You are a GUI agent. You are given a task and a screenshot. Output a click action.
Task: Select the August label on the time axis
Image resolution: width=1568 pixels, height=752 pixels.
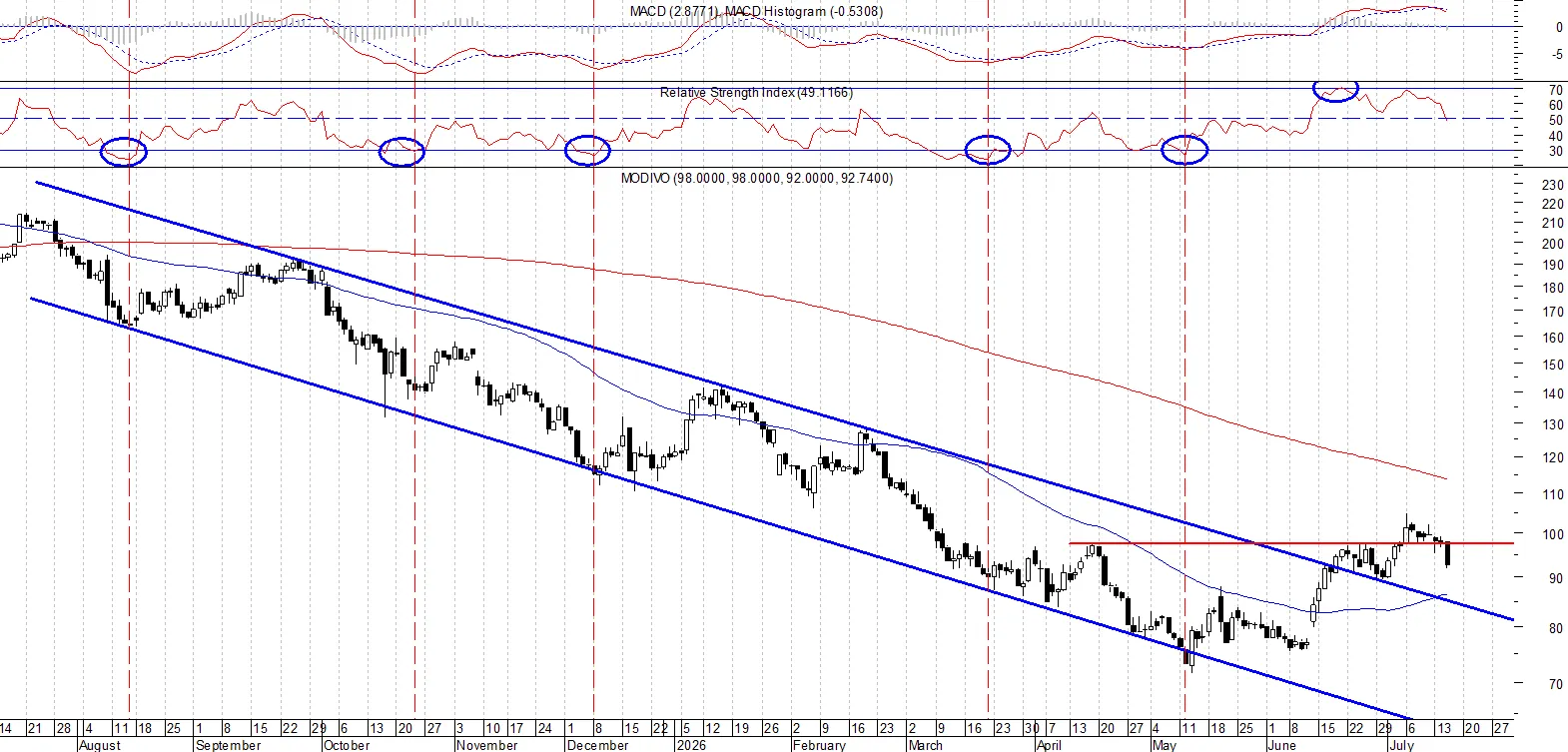click(x=99, y=745)
